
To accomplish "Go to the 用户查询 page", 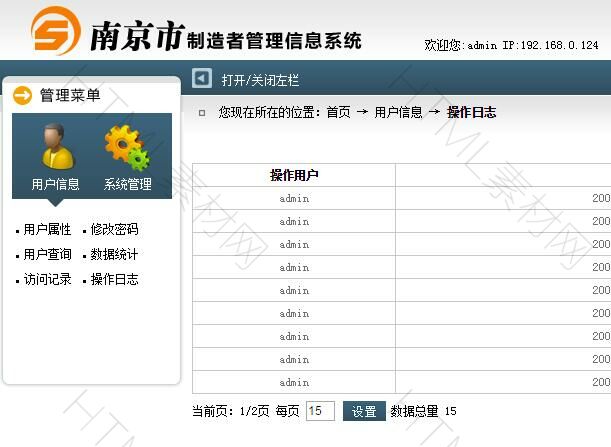I will [x=47, y=255].
